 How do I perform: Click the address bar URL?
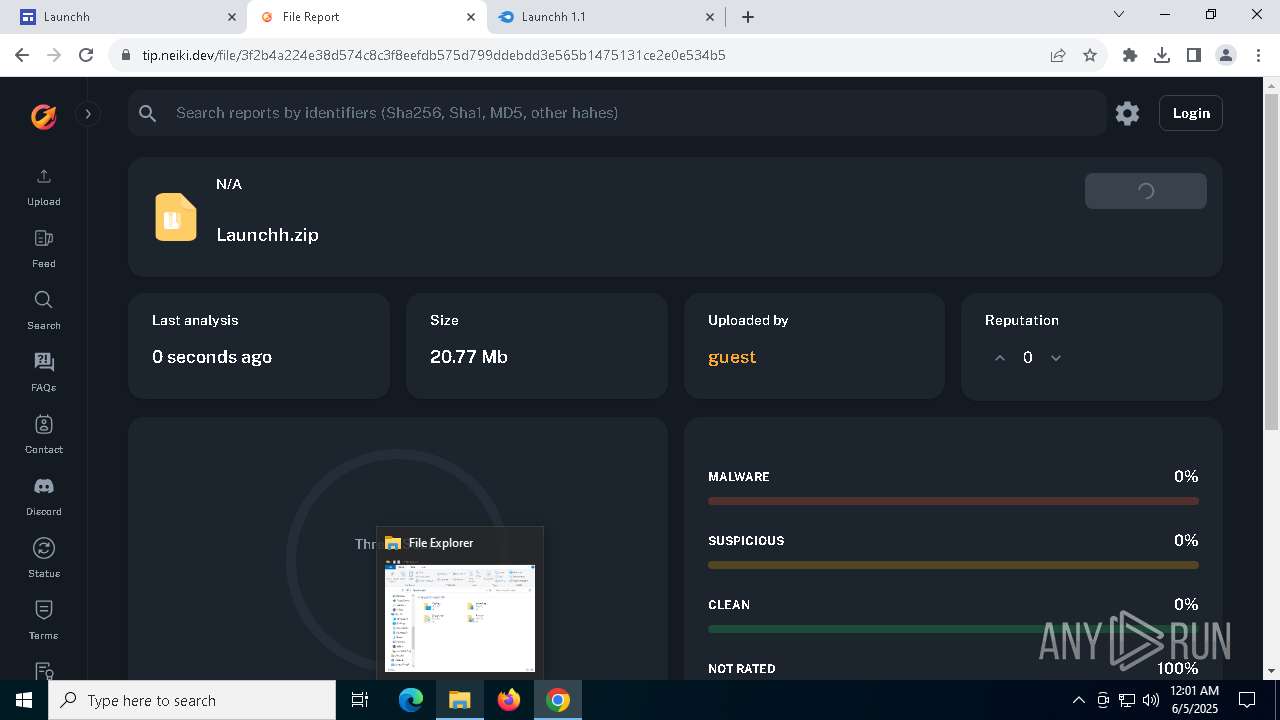(x=433, y=55)
